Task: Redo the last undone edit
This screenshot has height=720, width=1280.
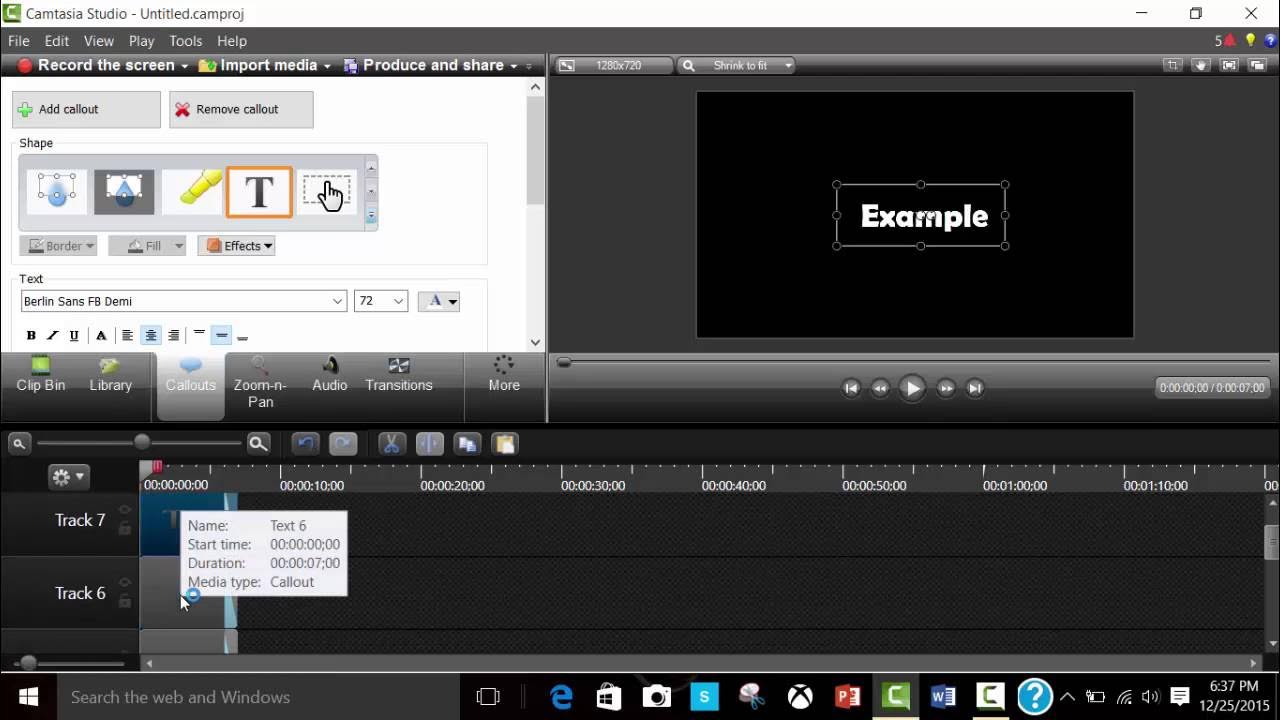Action: [x=343, y=444]
